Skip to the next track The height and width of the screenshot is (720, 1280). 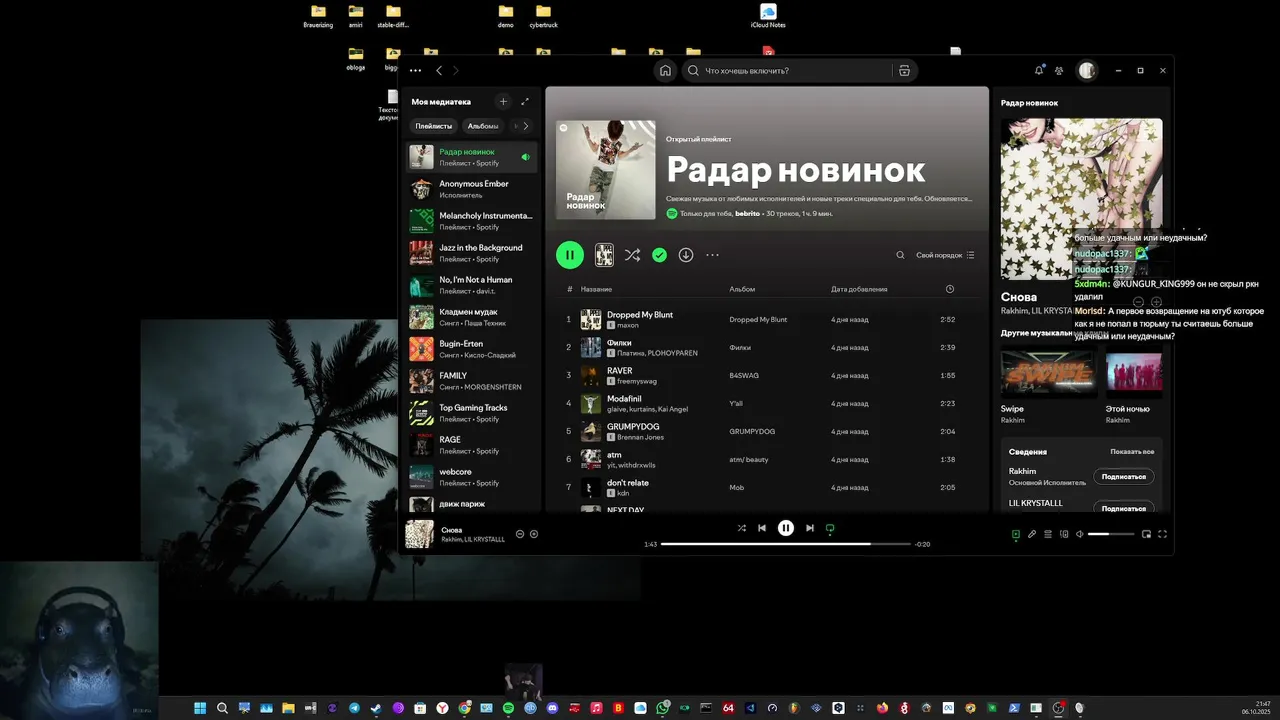(x=810, y=528)
